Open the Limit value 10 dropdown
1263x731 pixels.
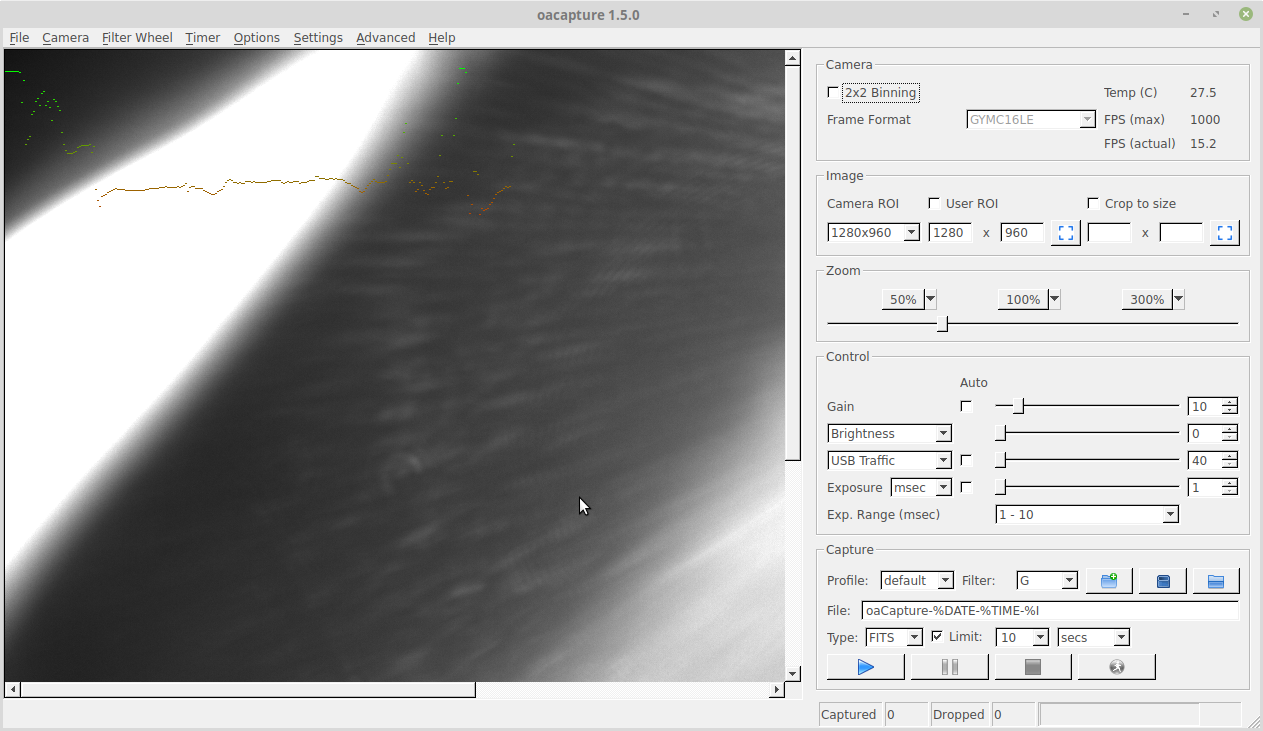pos(1022,637)
